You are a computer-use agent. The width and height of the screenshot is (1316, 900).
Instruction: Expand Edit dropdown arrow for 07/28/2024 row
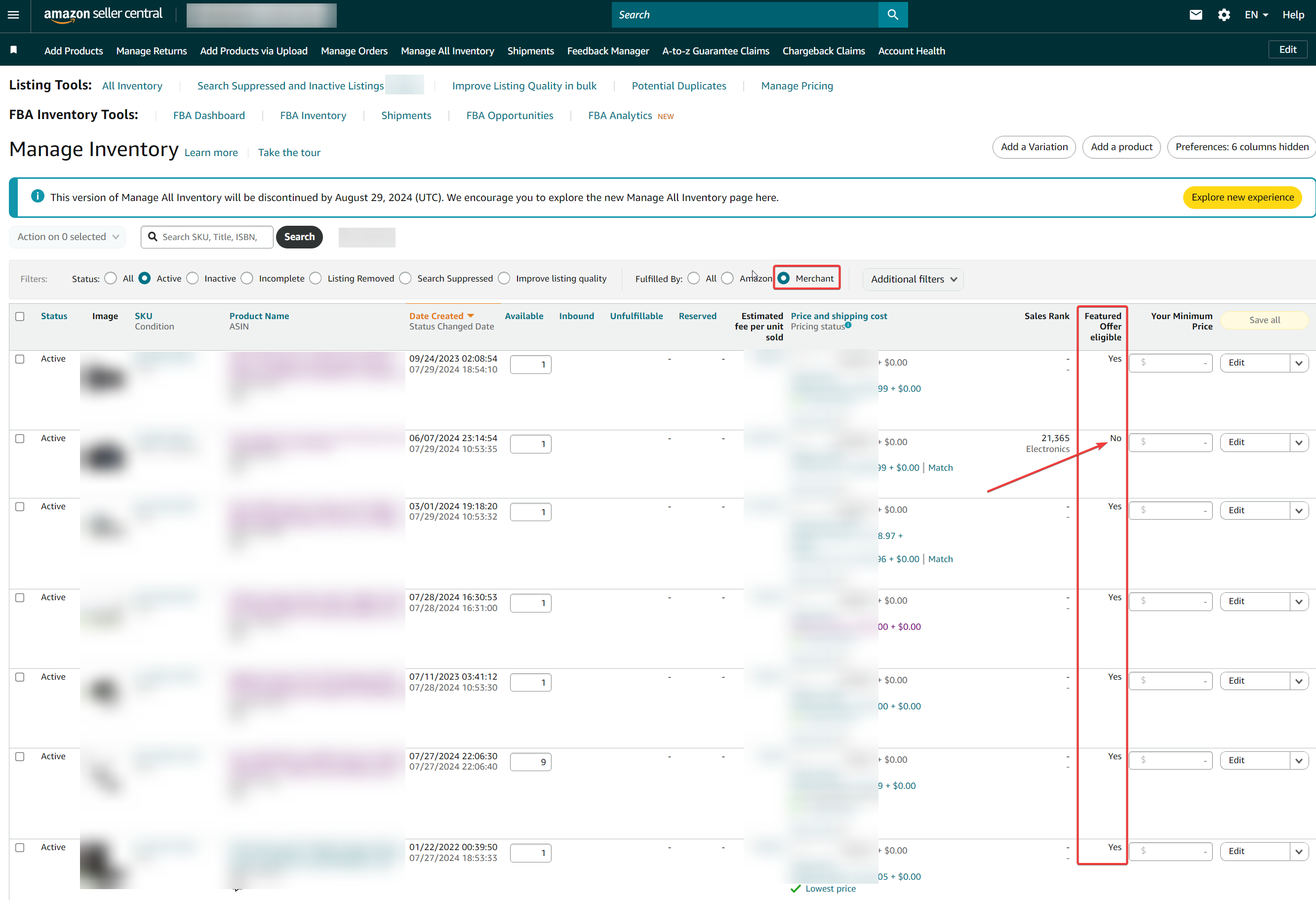coord(1299,602)
